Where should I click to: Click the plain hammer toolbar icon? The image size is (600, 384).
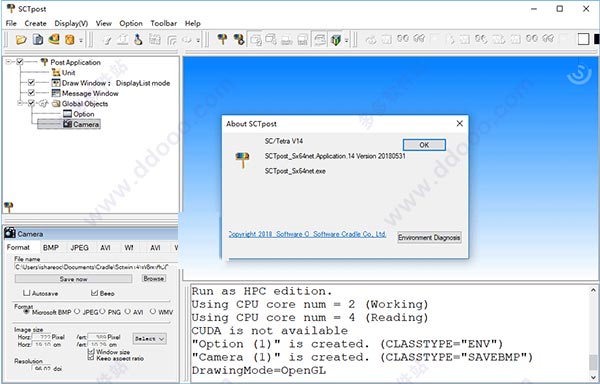pos(222,39)
